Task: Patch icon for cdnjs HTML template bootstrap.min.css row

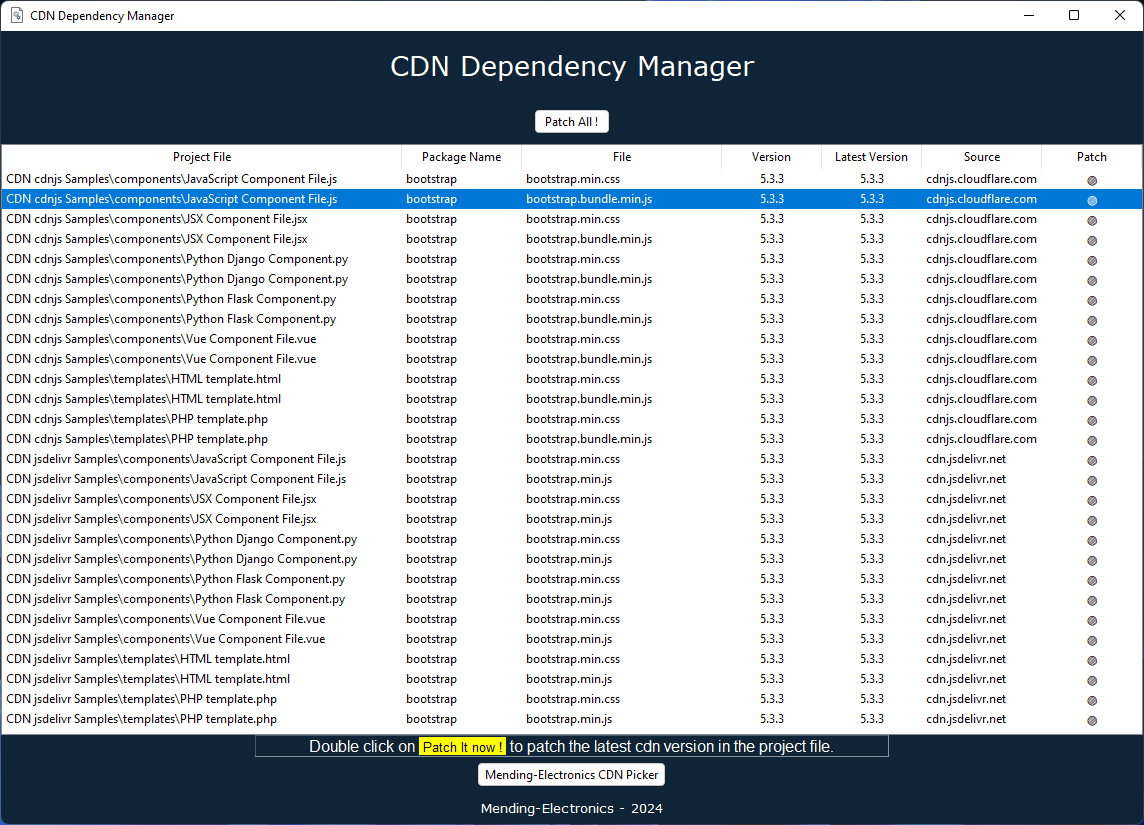Action: tap(1091, 380)
